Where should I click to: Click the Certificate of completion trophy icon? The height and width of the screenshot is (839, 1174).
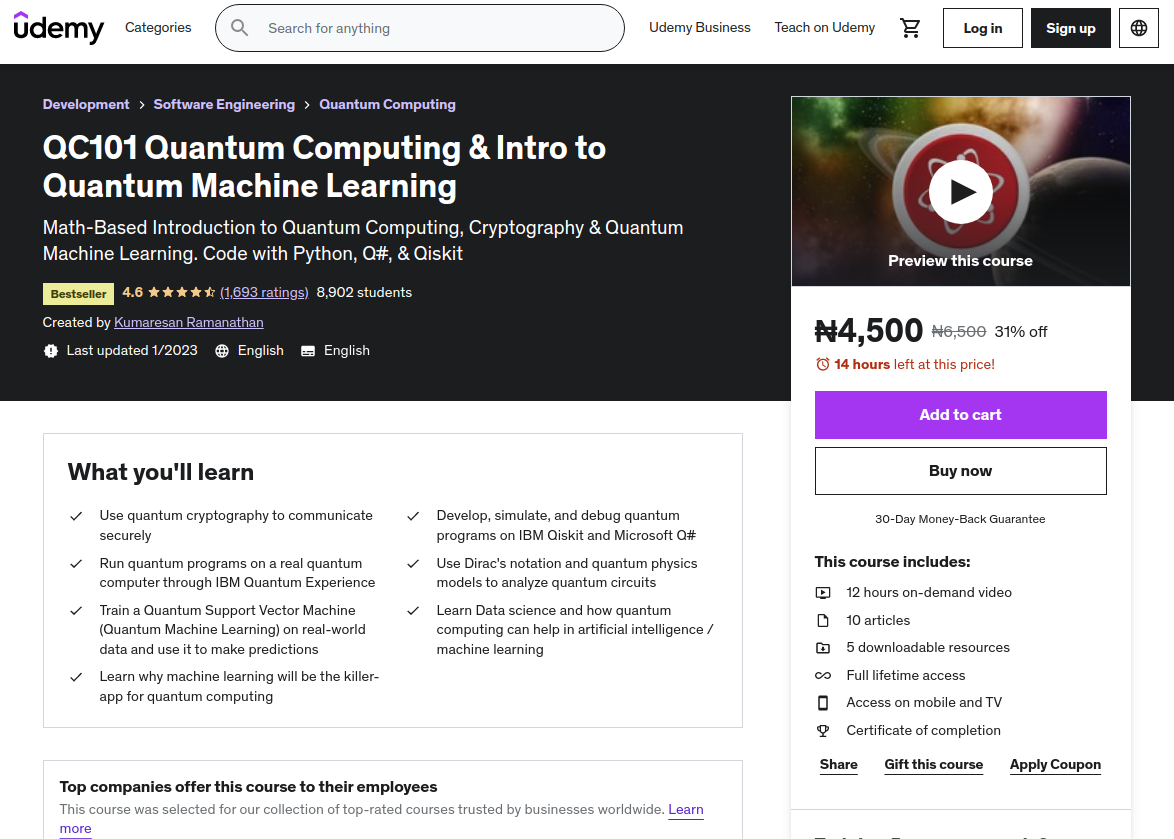(x=823, y=730)
